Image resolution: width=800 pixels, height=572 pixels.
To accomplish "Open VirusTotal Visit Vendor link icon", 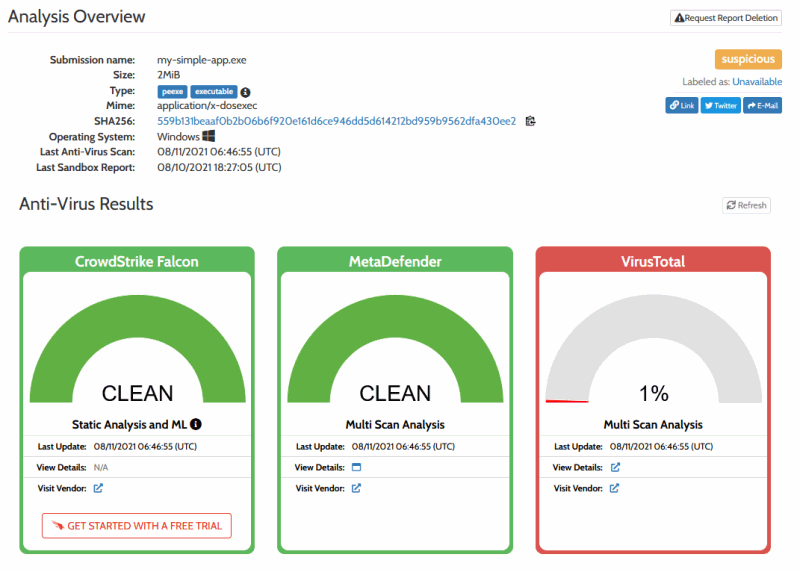I will tap(614, 488).
